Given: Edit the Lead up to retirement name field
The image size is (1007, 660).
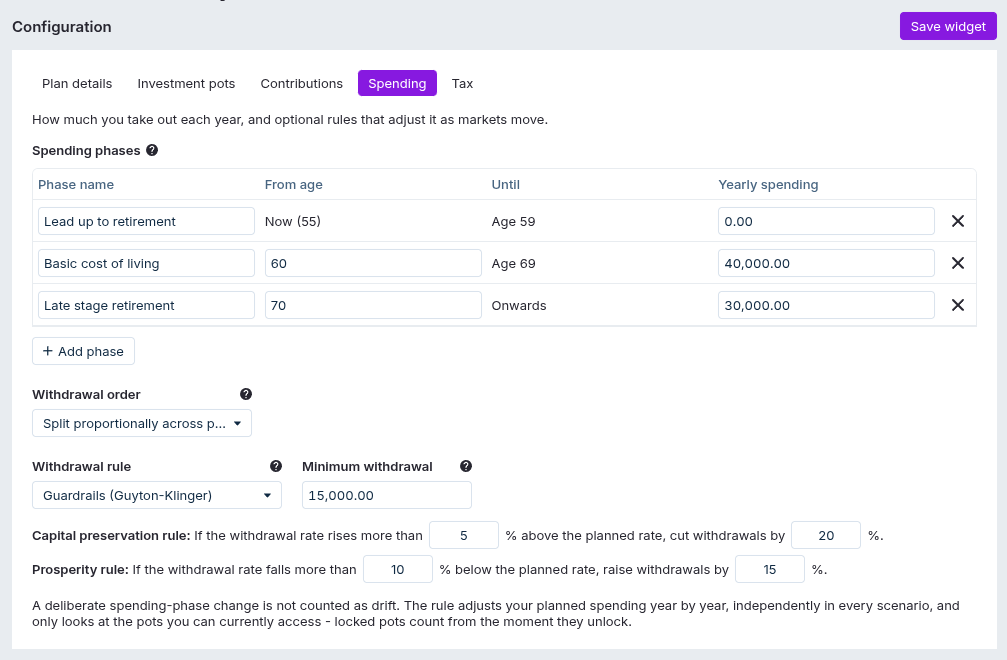Looking at the screenshot, I should coord(146,221).
